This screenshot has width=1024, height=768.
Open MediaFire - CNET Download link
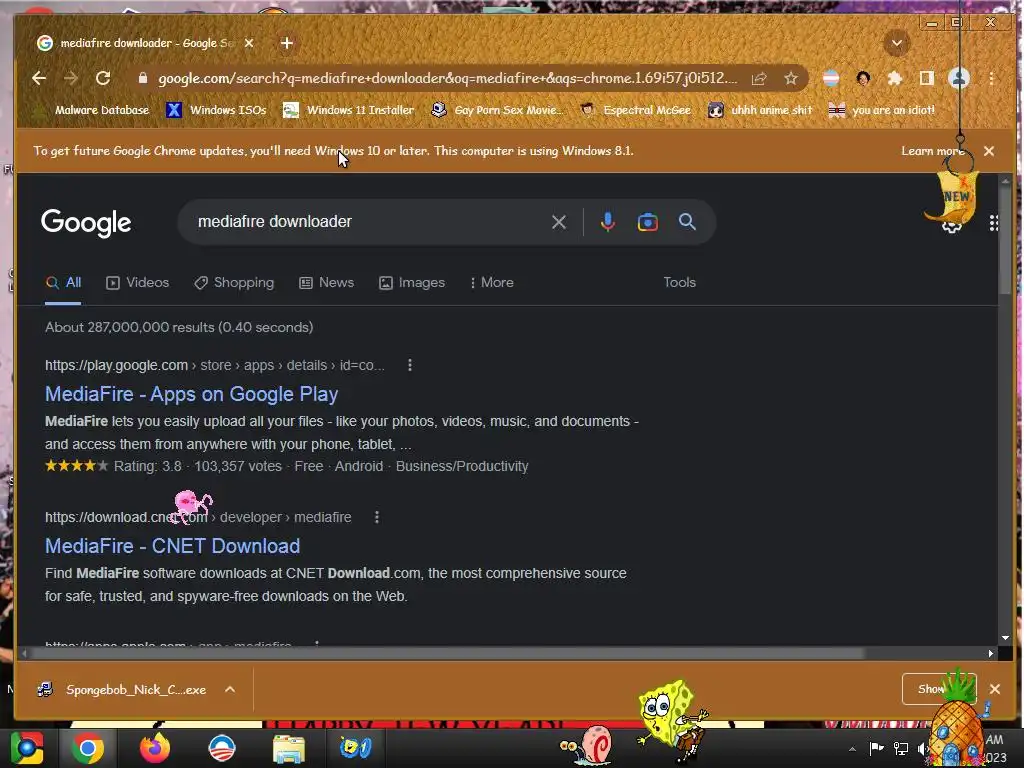click(172, 547)
